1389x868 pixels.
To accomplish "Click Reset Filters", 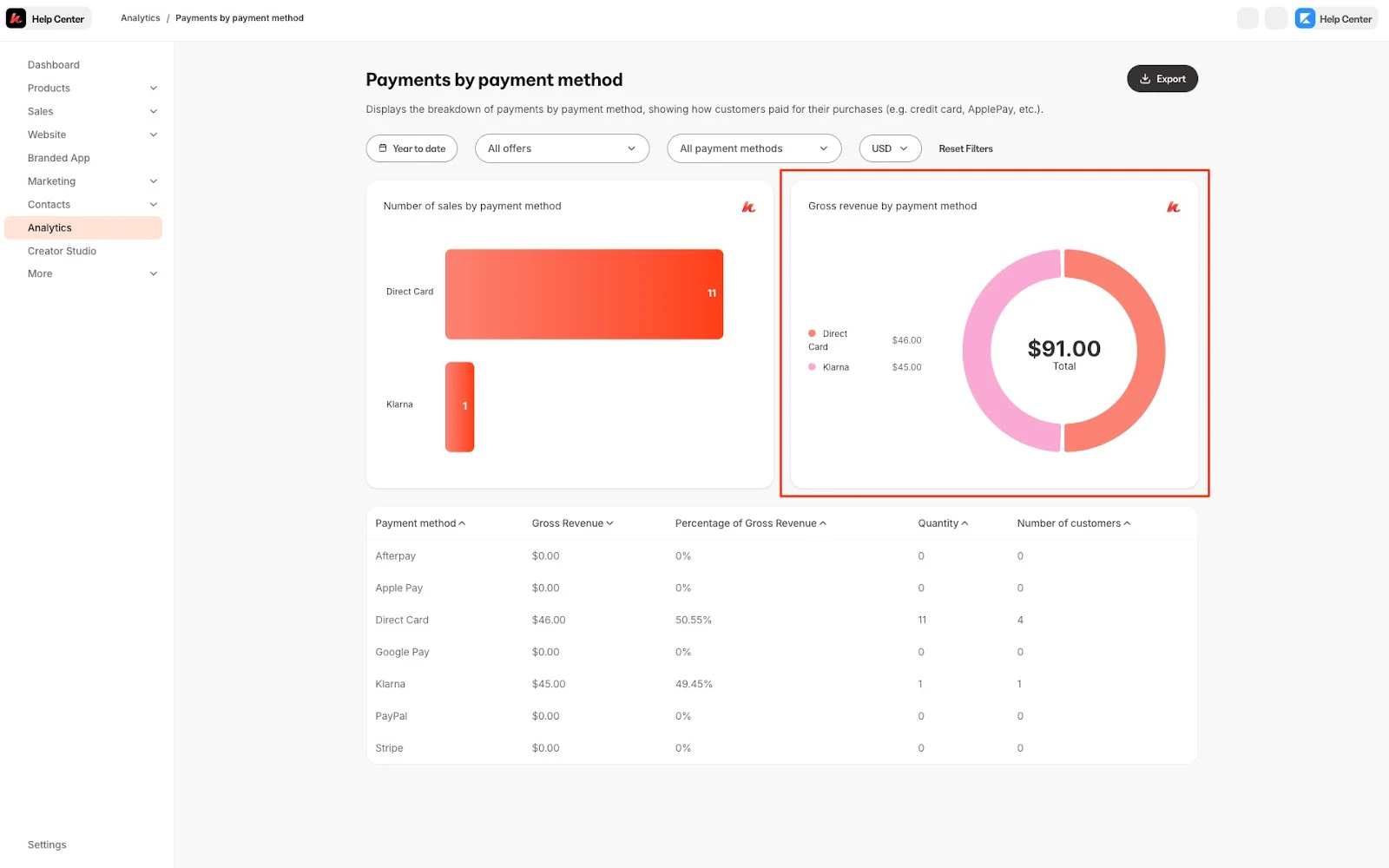I will click(965, 148).
